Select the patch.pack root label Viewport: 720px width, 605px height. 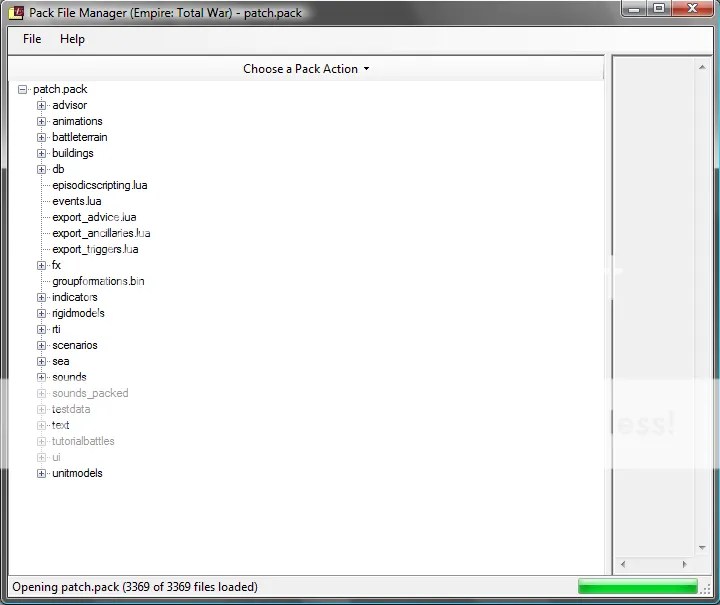point(60,89)
